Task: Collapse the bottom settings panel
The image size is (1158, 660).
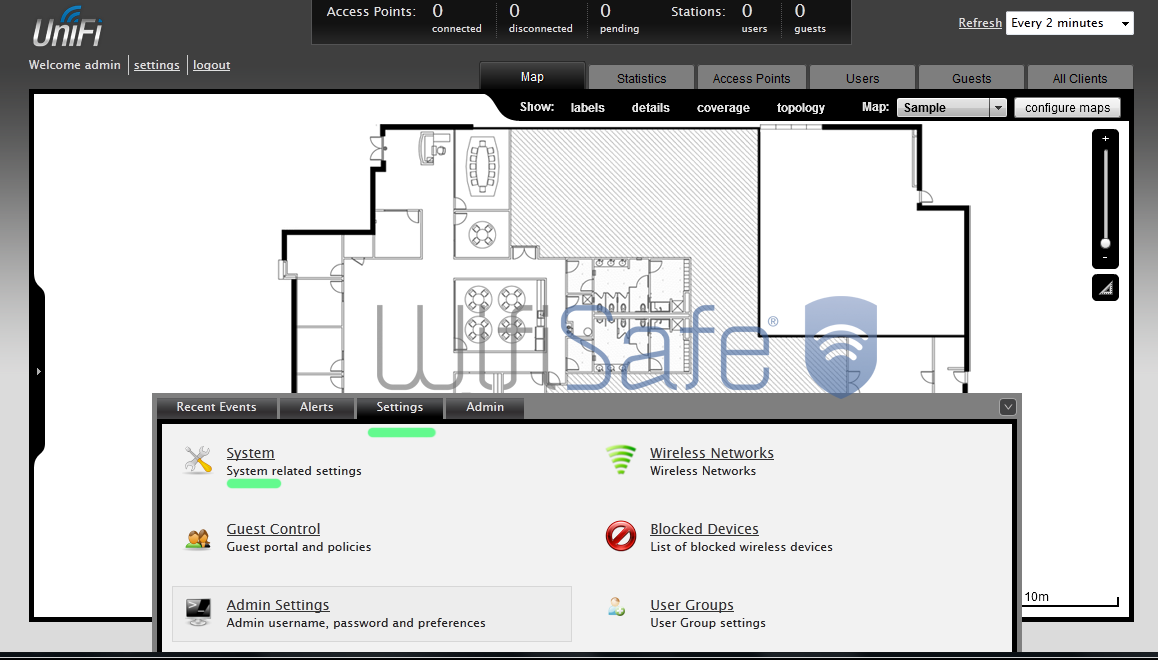Action: point(1008,406)
